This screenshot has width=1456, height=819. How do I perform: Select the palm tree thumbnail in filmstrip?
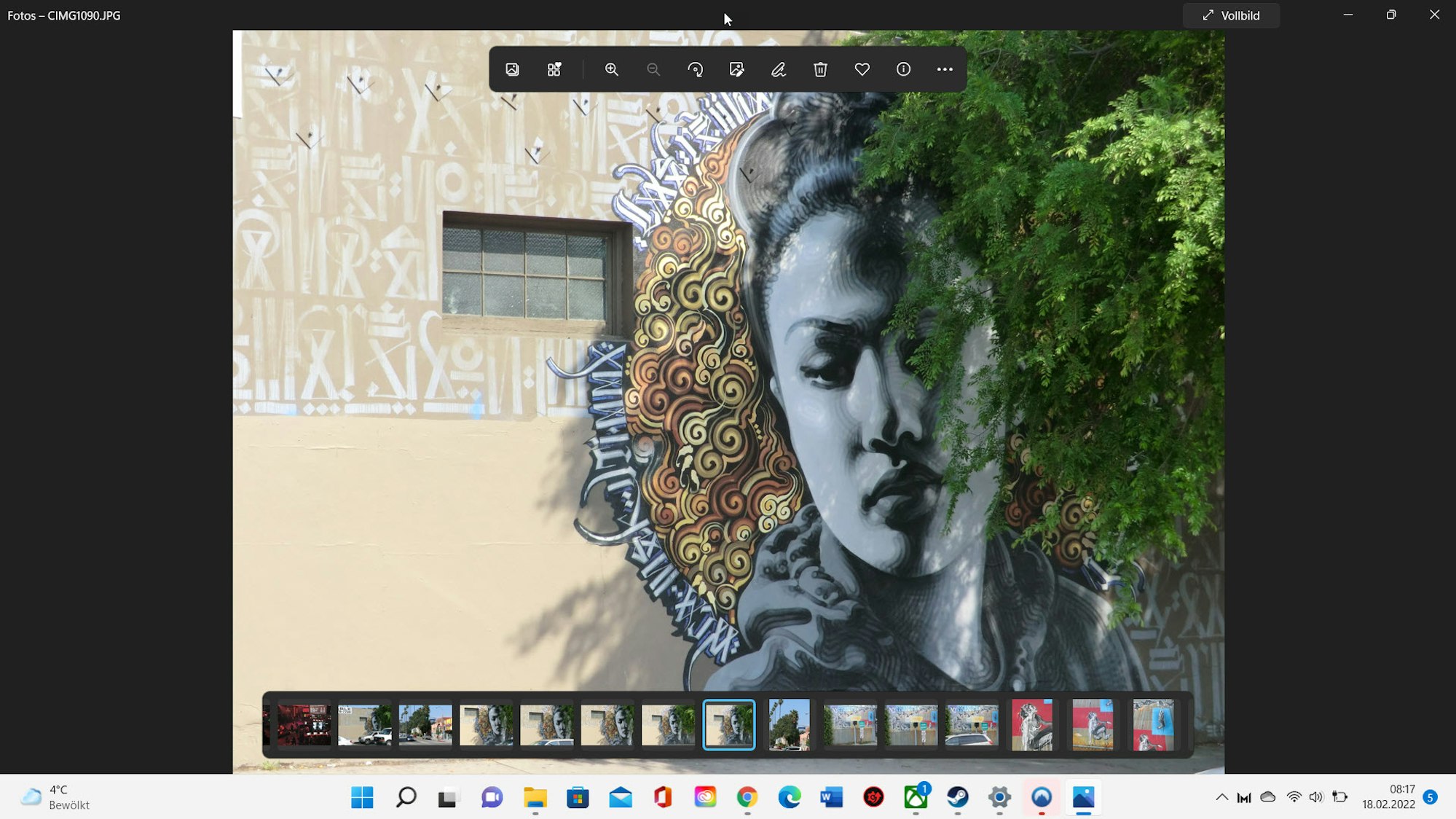pos(789,725)
